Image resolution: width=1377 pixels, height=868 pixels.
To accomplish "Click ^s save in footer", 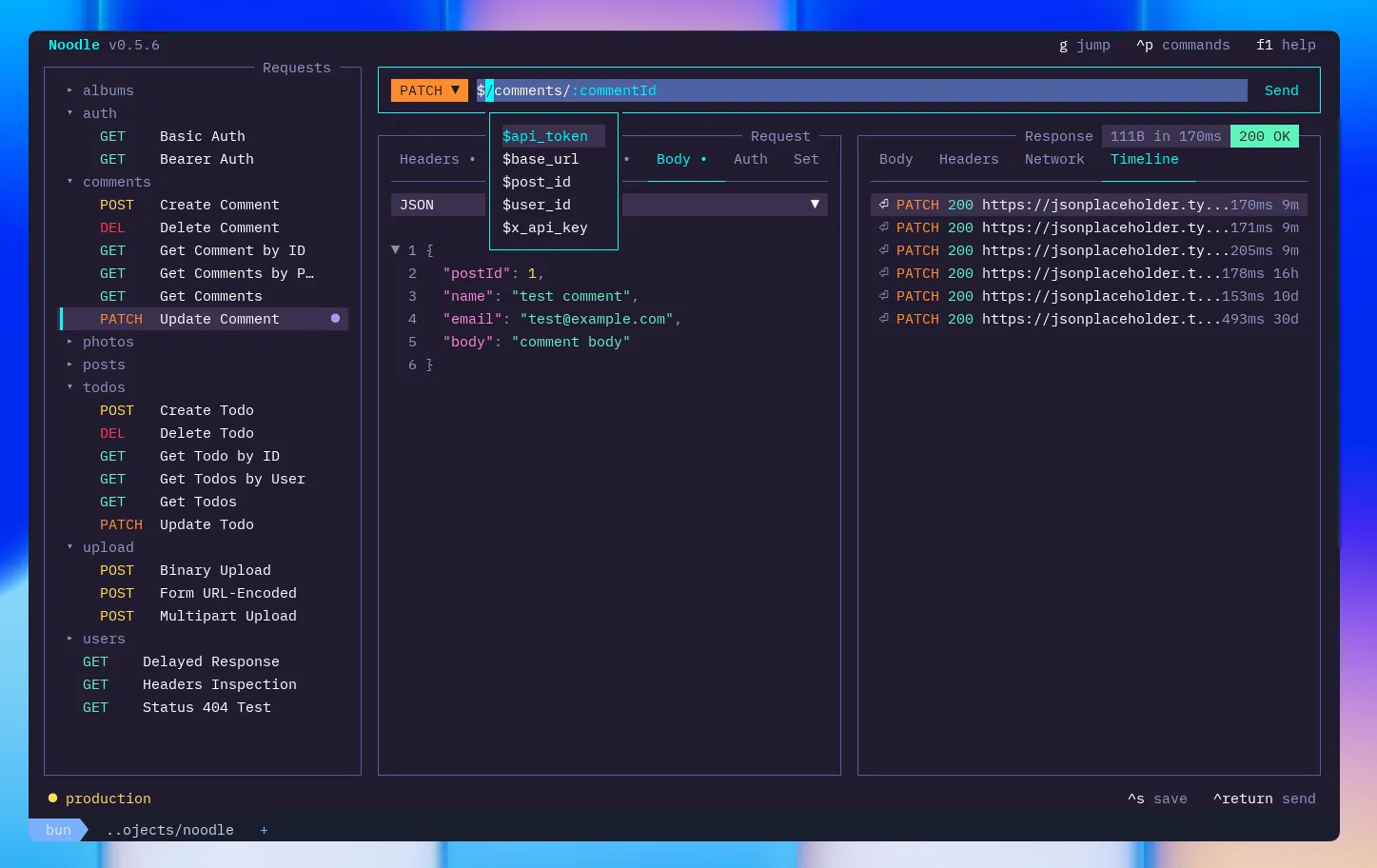I will click(x=1157, y=799).
